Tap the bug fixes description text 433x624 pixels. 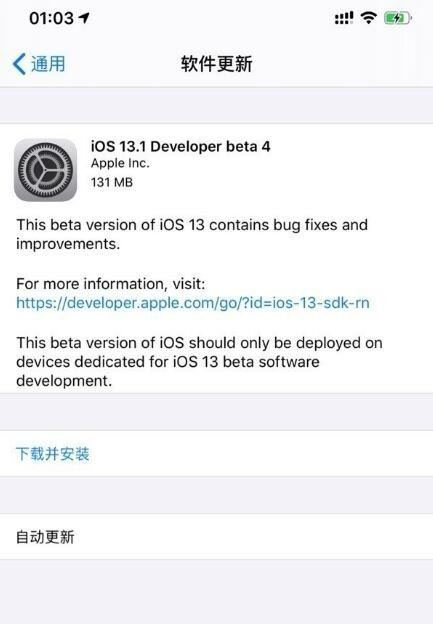tap(192, 234)
